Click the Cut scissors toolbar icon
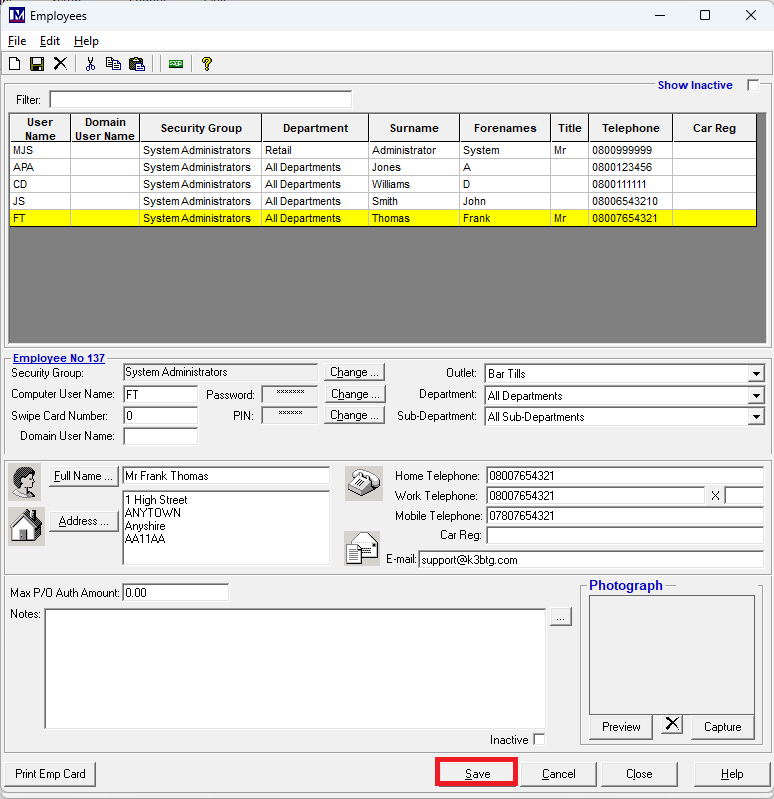This screenshot has width=774, height=799. pyautogui.click(x=90, y=64)
